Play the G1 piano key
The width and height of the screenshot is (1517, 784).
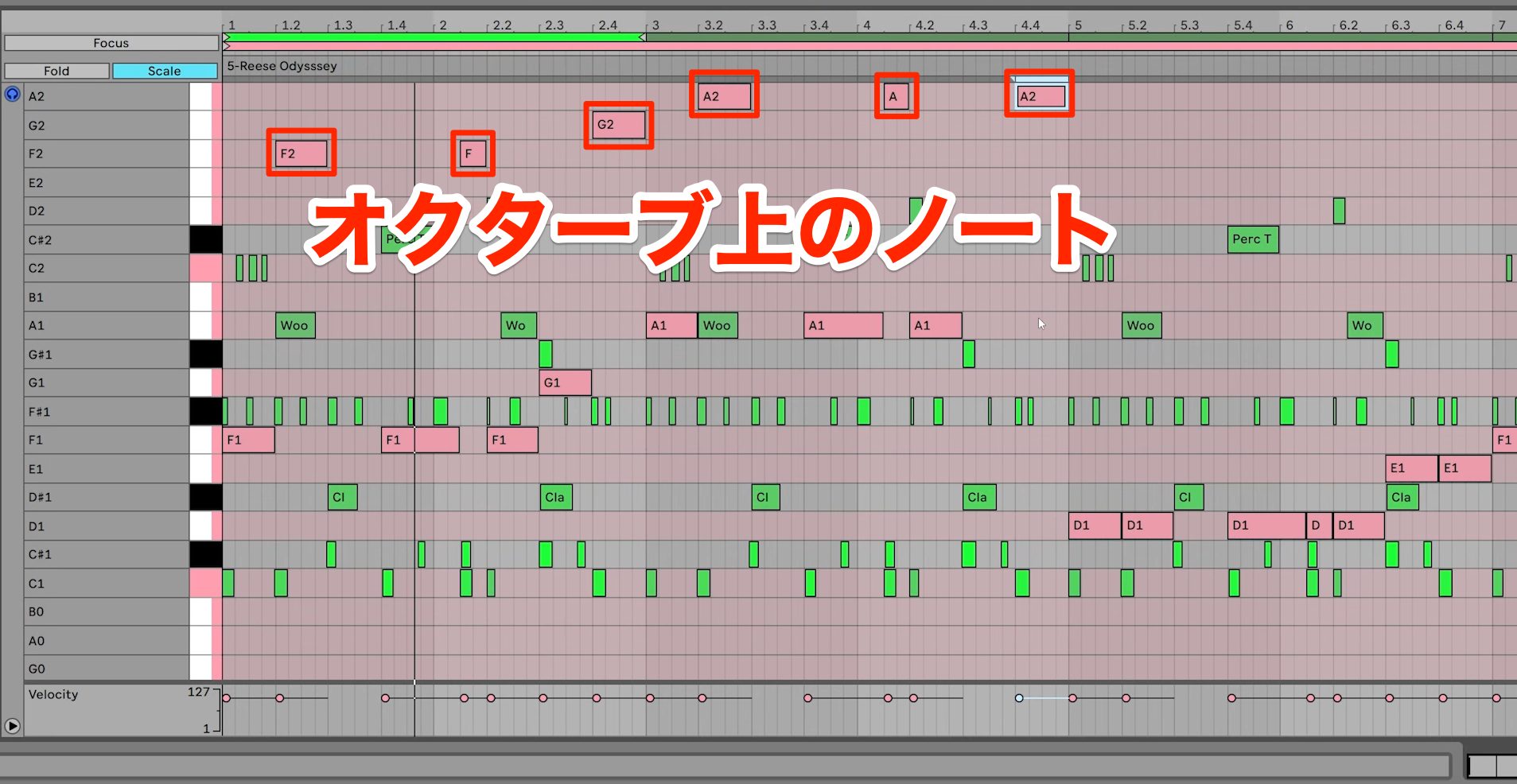pos(200,382)
